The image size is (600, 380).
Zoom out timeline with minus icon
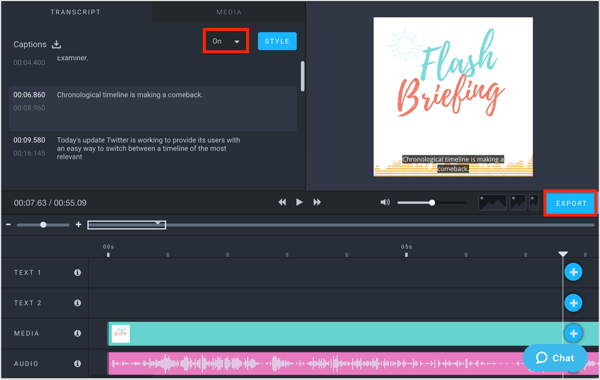(x=8, y=225)
